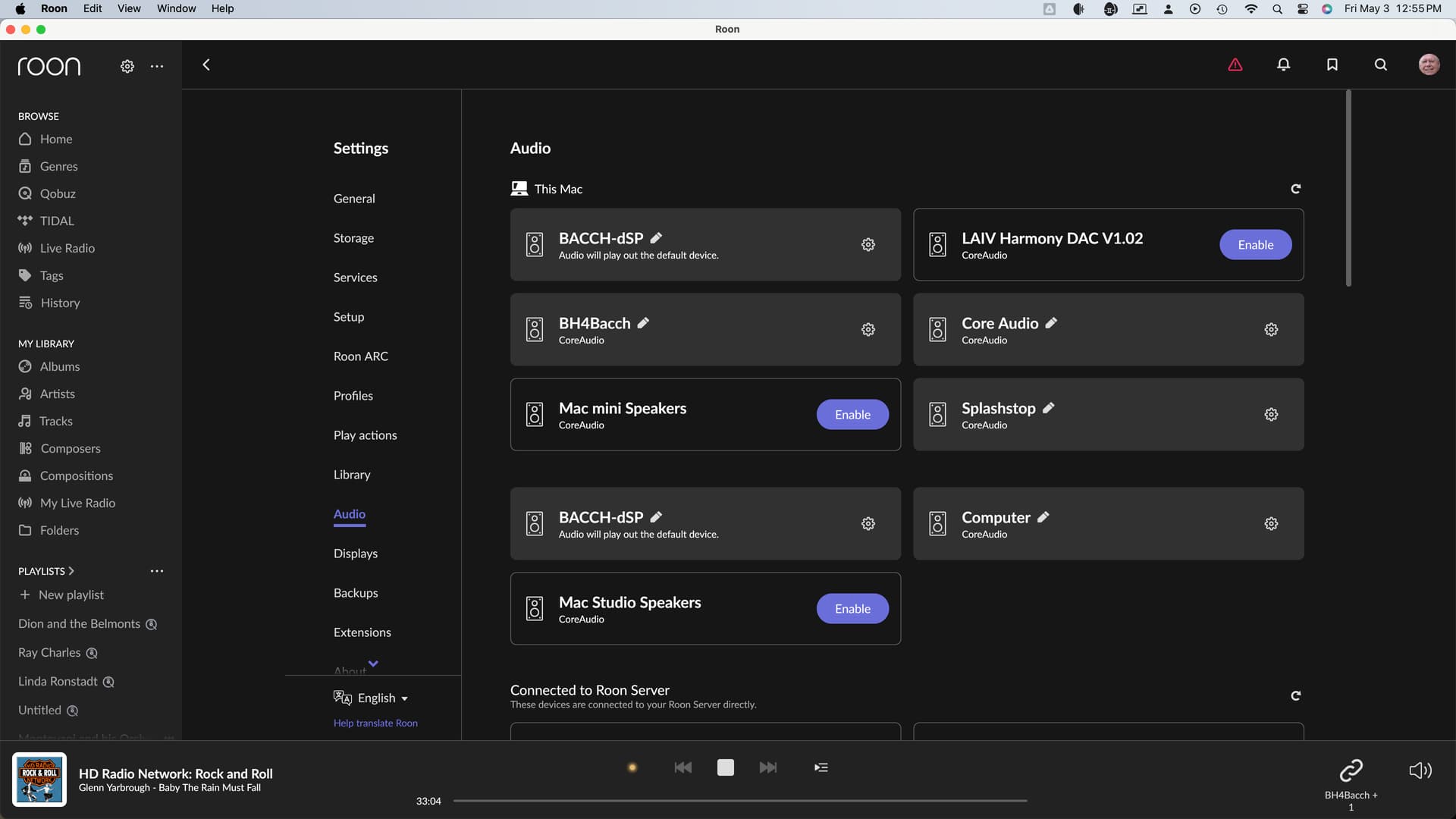Image resolution: width=1456 pixels, height=819 pixels.
Task: Open Displays settings tab
Action: [356, 554]
